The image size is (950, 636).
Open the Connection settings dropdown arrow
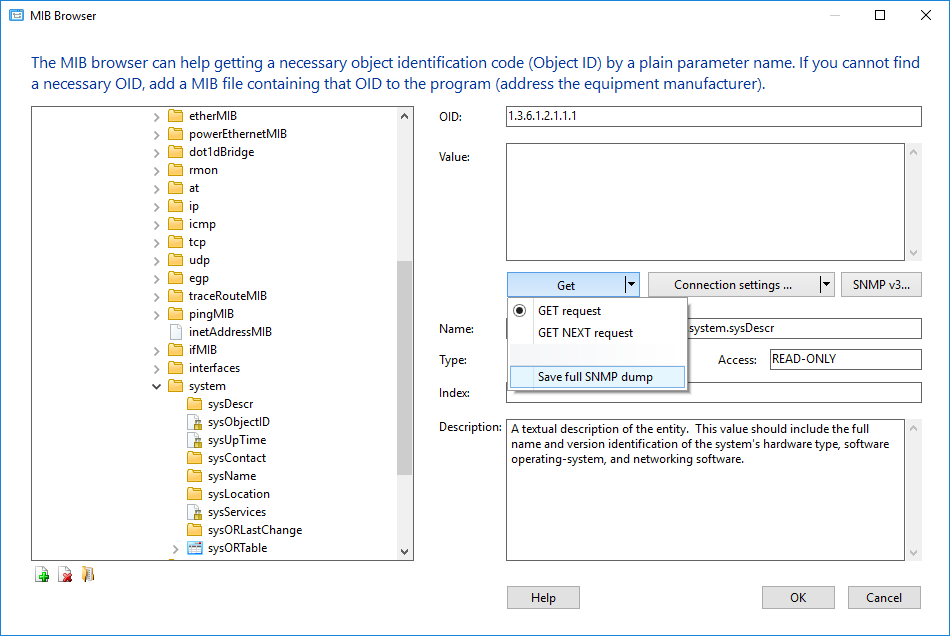[x=826, y=285]
